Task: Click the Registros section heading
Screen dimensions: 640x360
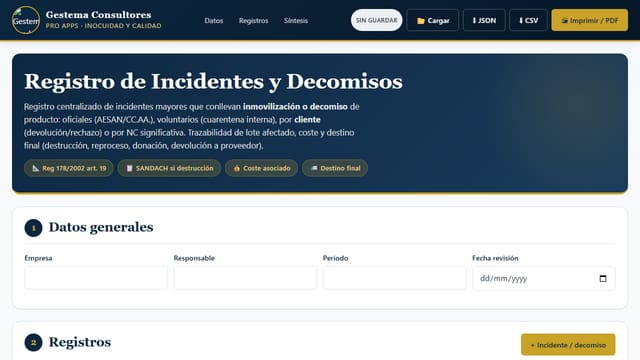Action: coord(80,342)
